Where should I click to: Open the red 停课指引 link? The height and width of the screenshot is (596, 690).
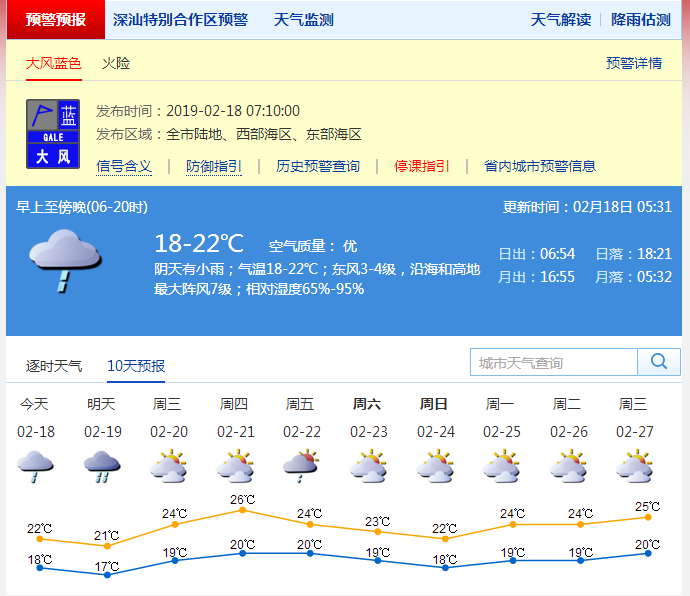tap(421, 166)
